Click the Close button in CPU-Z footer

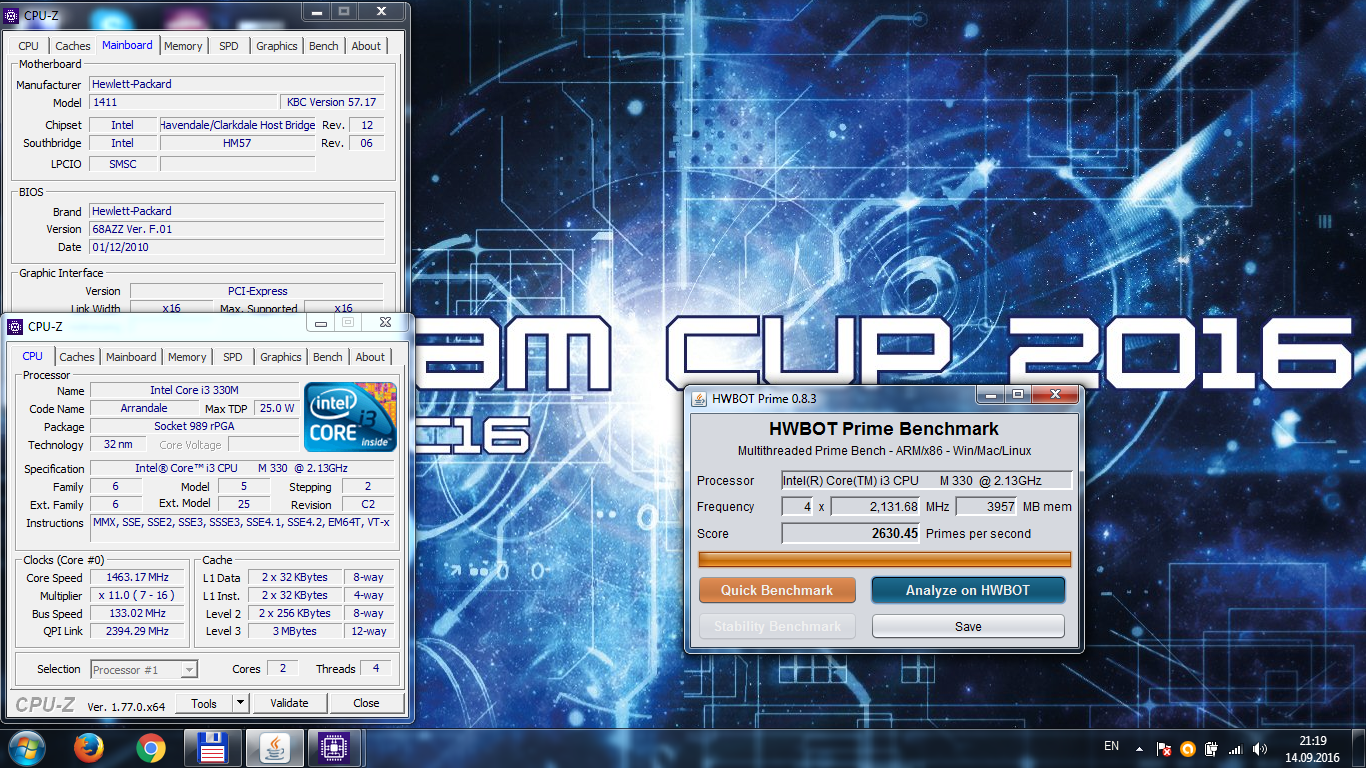tap(366, 703)
